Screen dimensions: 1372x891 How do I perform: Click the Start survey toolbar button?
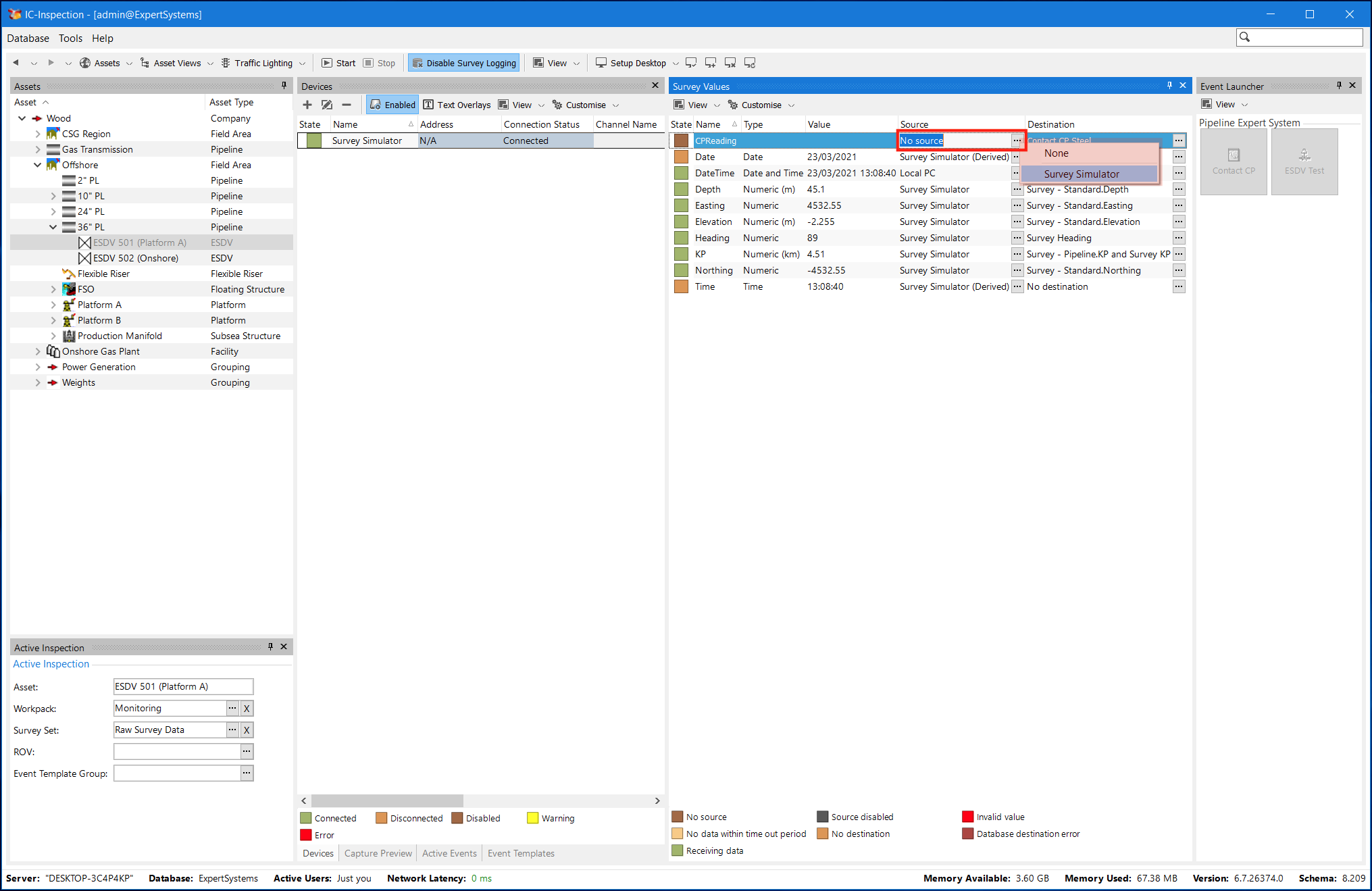click(338, 63)
